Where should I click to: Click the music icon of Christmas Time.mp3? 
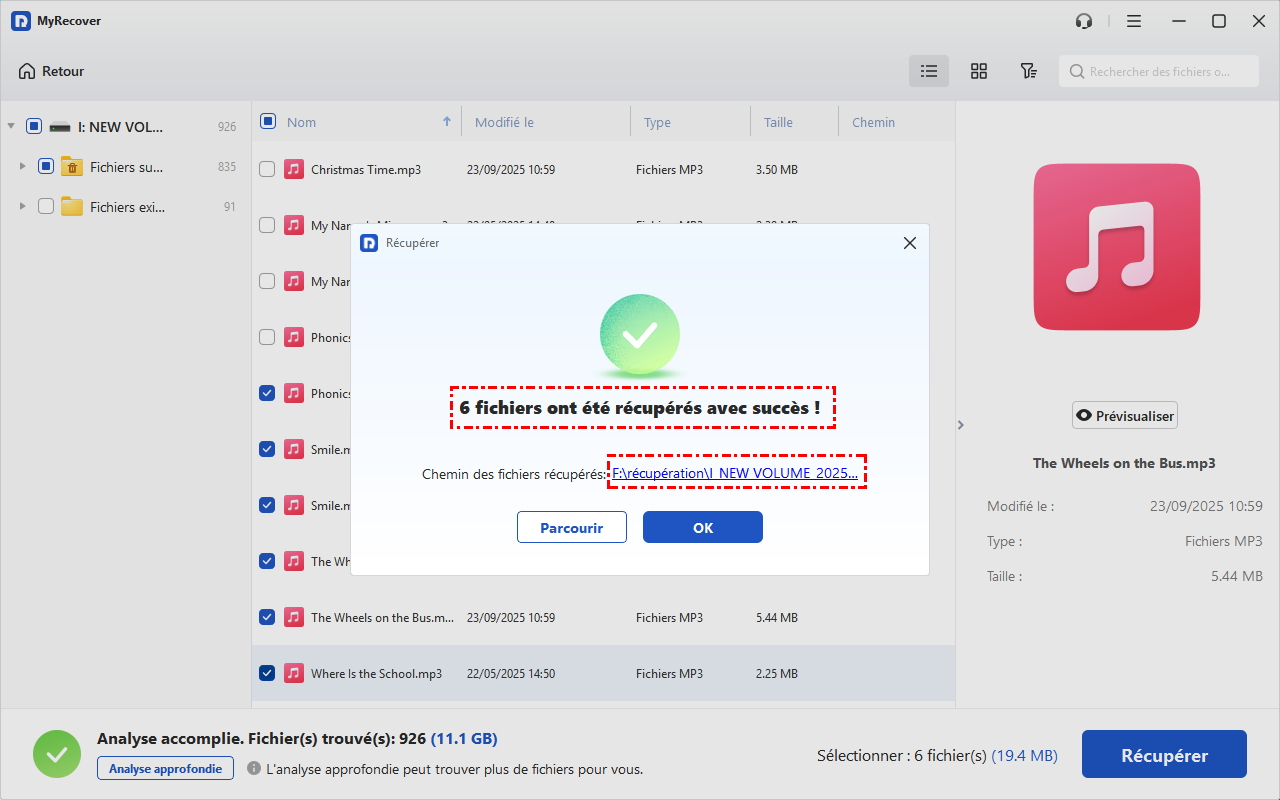pyautogui.click(x=293, y=170)
